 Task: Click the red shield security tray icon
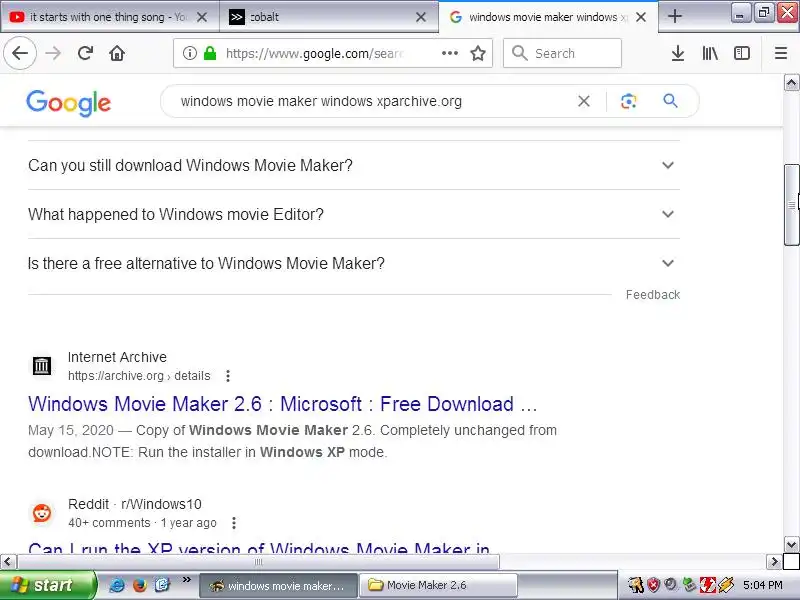point(653,585)
